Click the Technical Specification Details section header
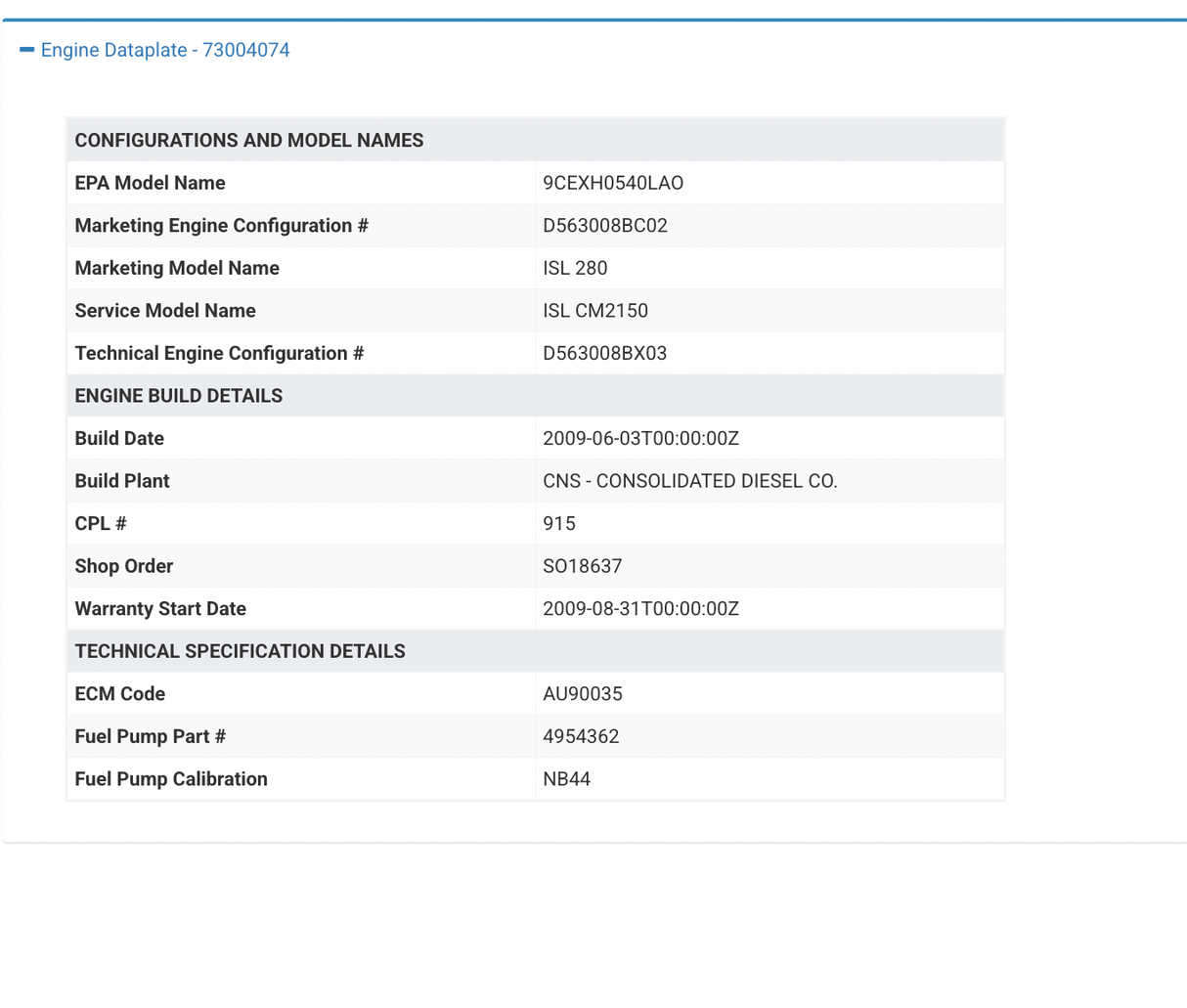The image size is (1187, 1008). click(x=240, y=651)
